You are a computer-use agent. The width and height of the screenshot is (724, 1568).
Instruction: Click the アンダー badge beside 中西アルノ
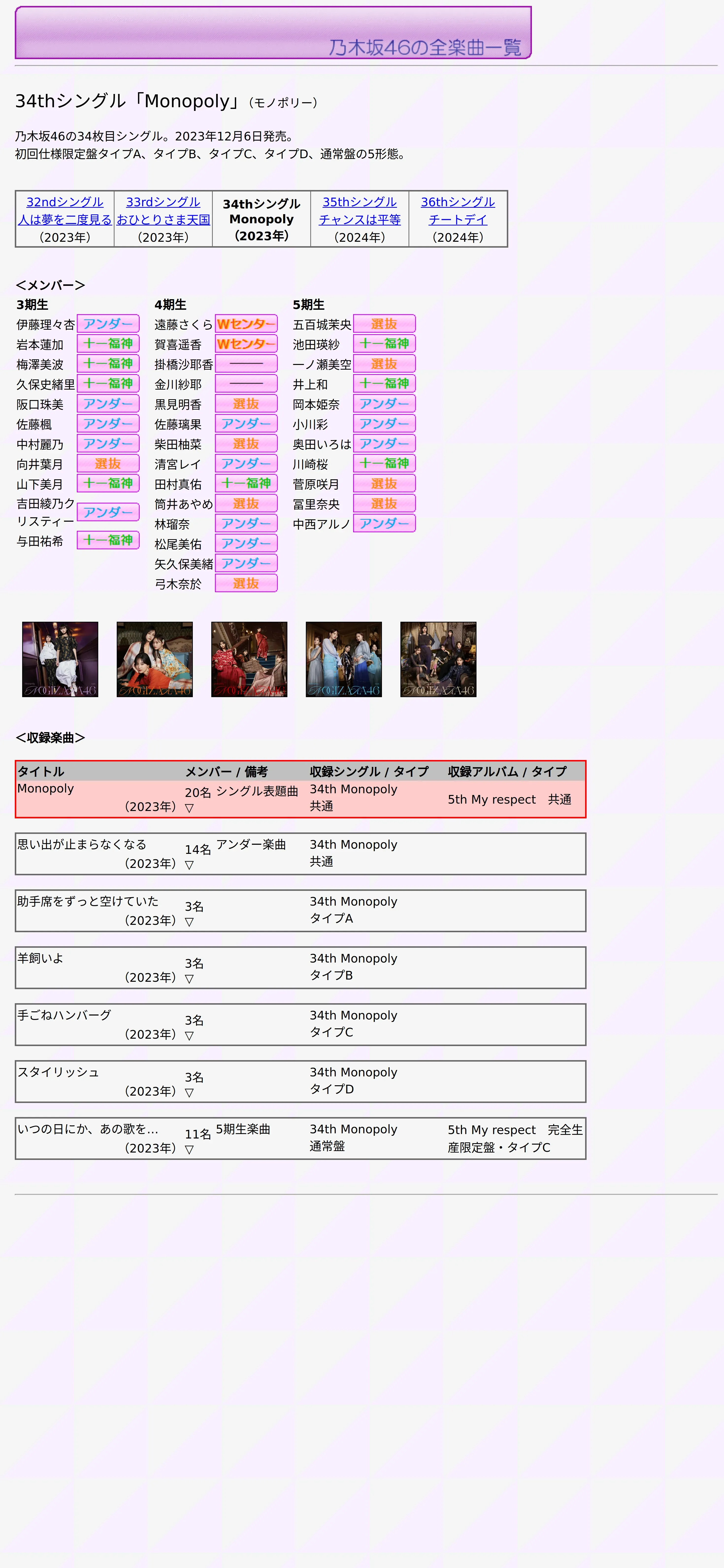(x=384, y=523)
